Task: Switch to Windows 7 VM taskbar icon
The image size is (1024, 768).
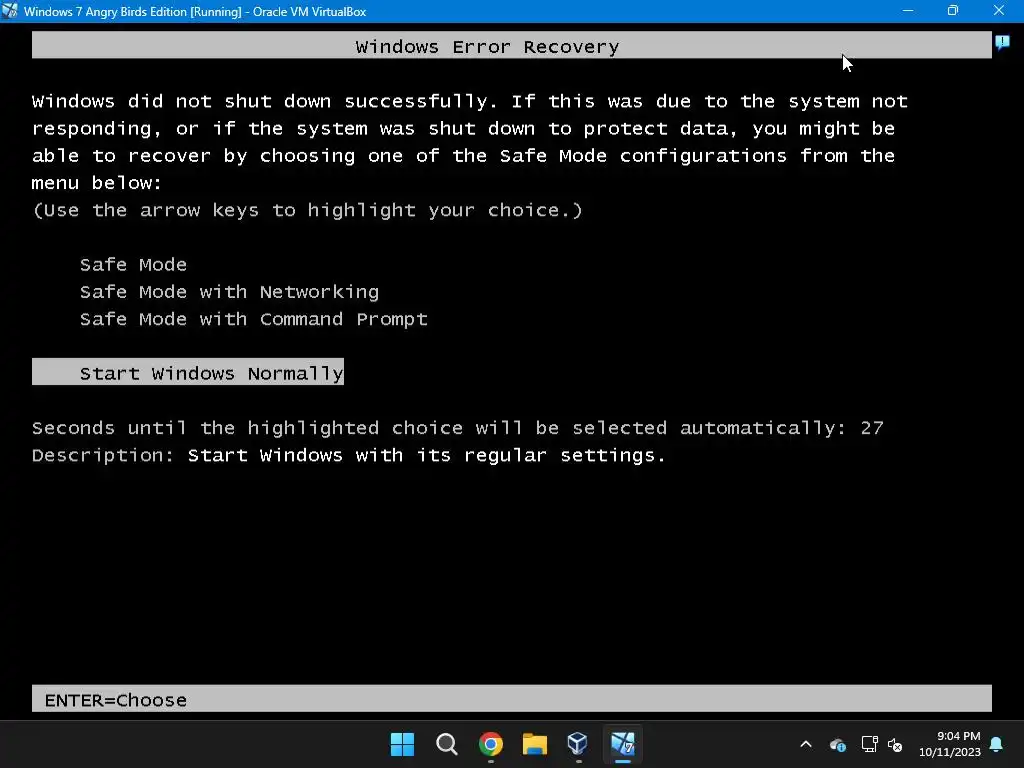Action: [x=622, y=744]
